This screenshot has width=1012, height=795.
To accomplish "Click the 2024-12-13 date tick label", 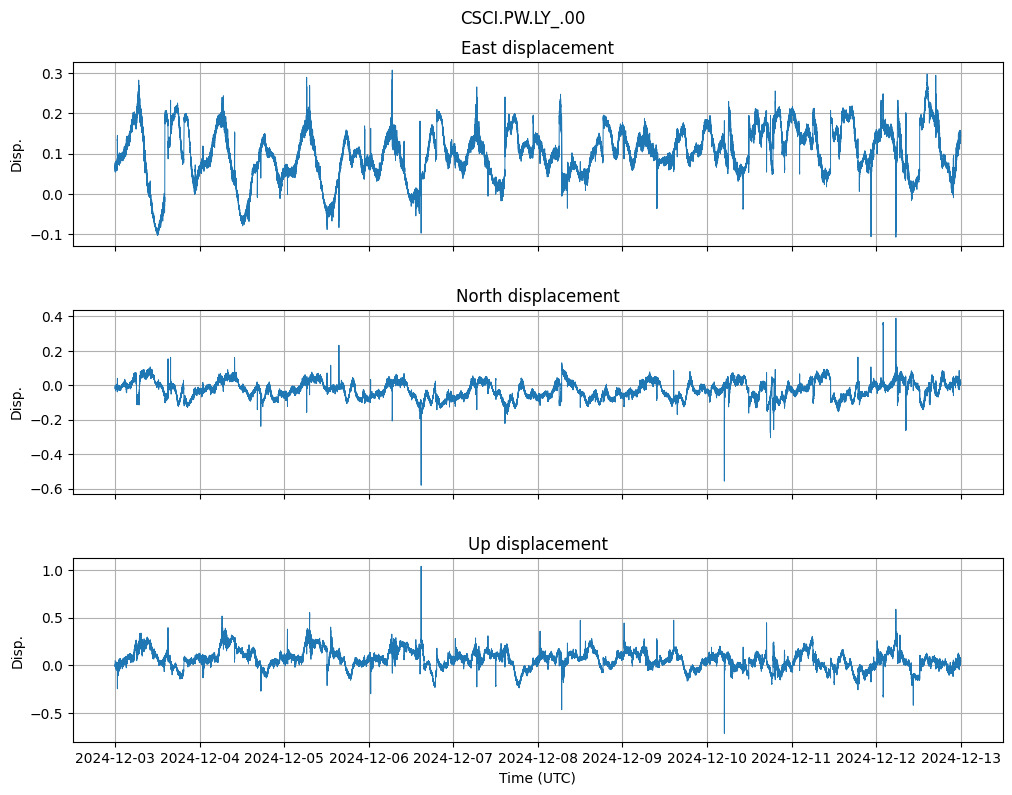I will (961, 758).
